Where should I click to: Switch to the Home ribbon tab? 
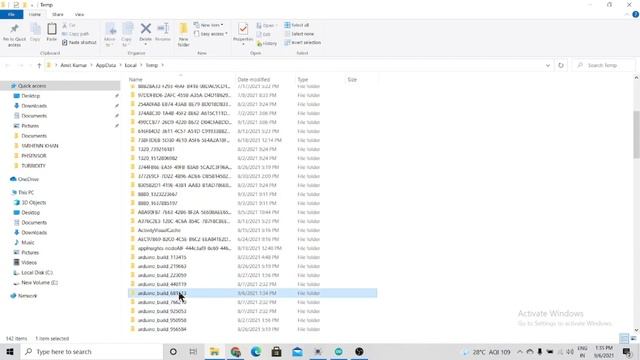35,14
